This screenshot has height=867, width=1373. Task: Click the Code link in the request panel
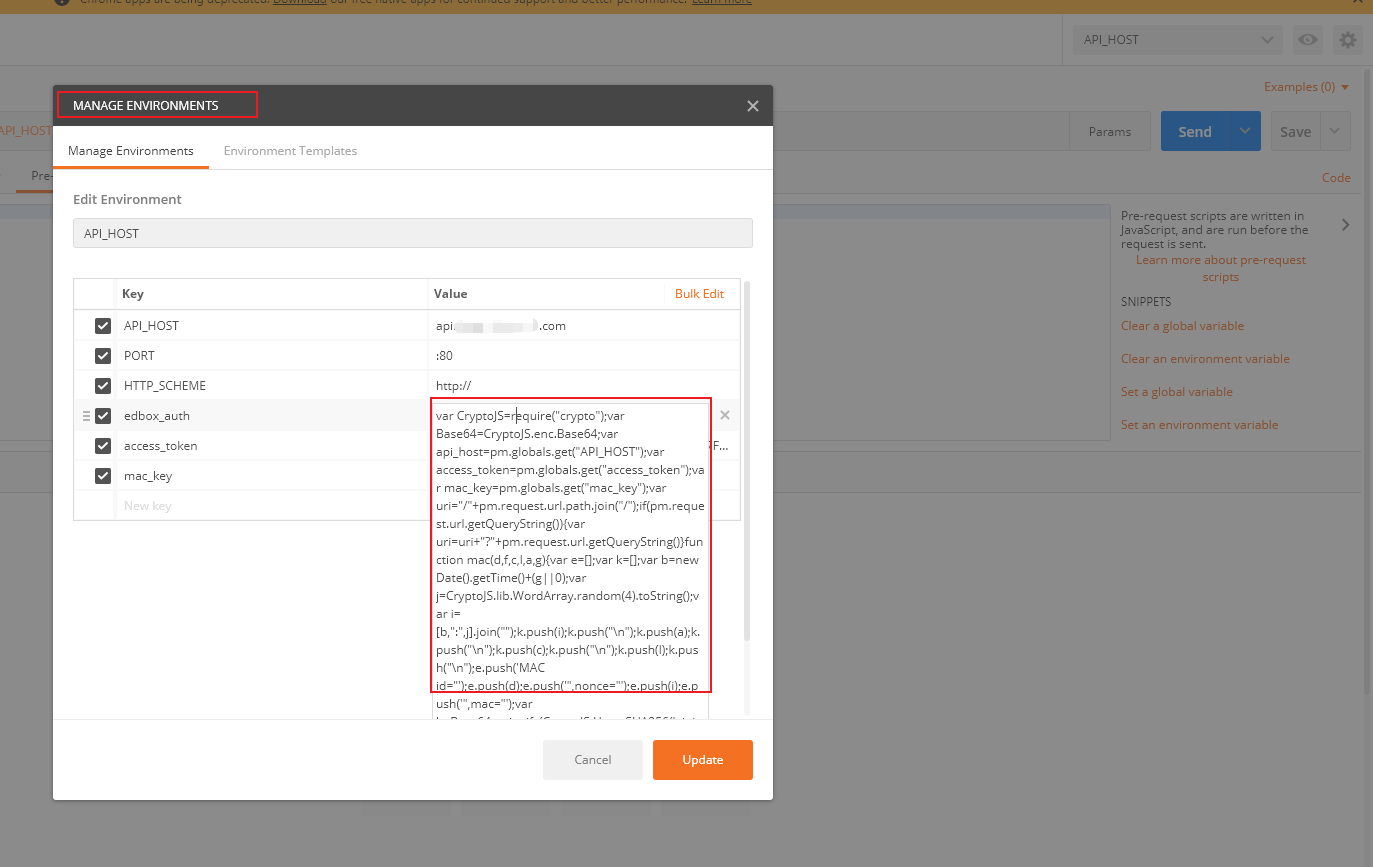[1336, 177]
